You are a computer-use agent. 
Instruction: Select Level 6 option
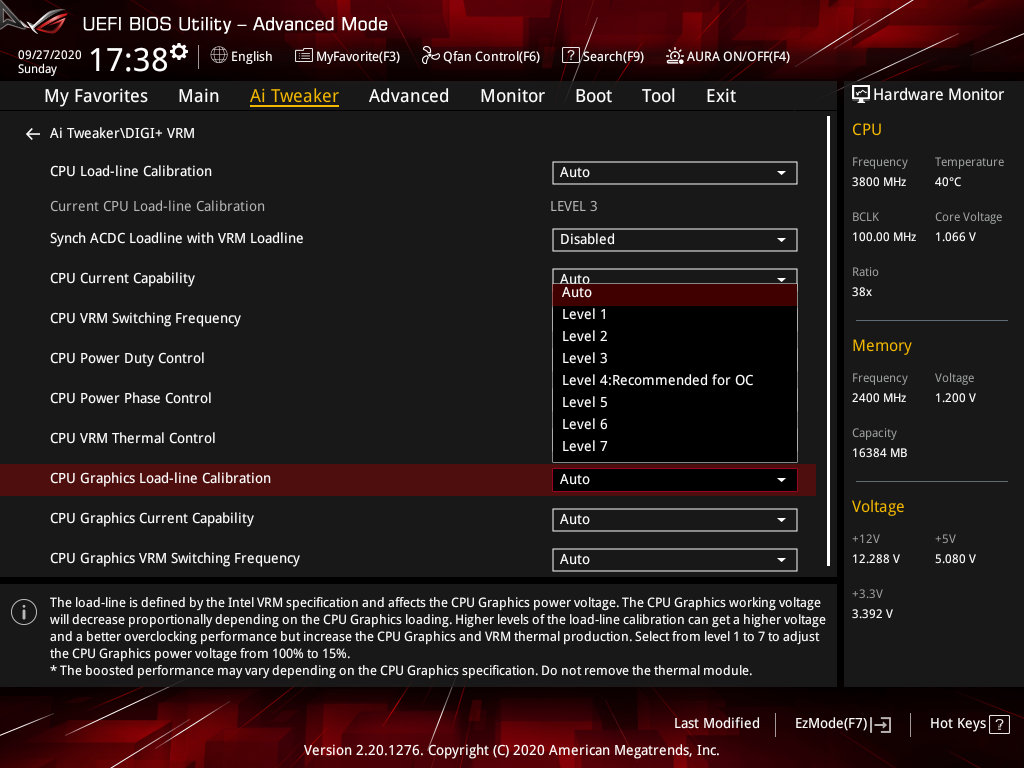[x=675, y=425]
